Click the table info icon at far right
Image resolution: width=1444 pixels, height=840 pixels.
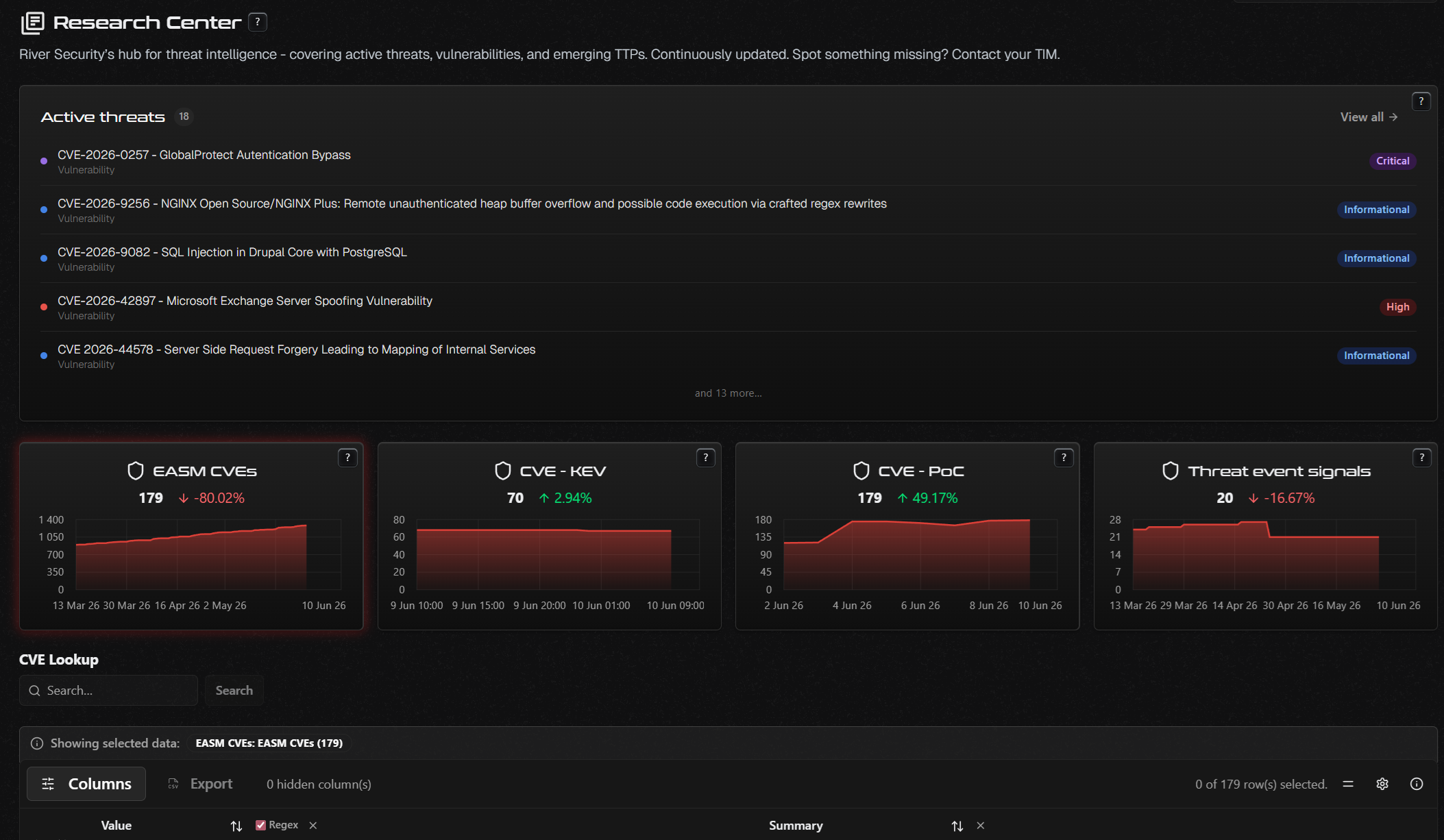click(x=1417, y=784)
